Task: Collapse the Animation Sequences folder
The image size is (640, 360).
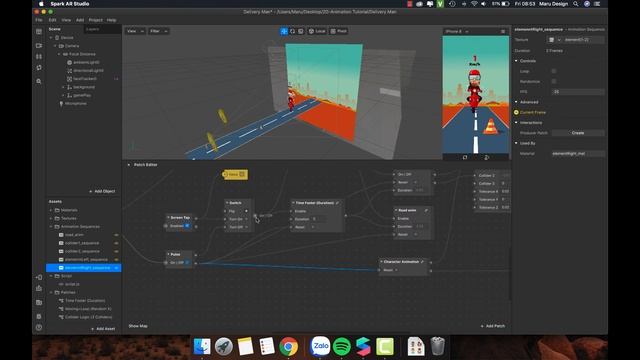Action: tap(51, 227)
